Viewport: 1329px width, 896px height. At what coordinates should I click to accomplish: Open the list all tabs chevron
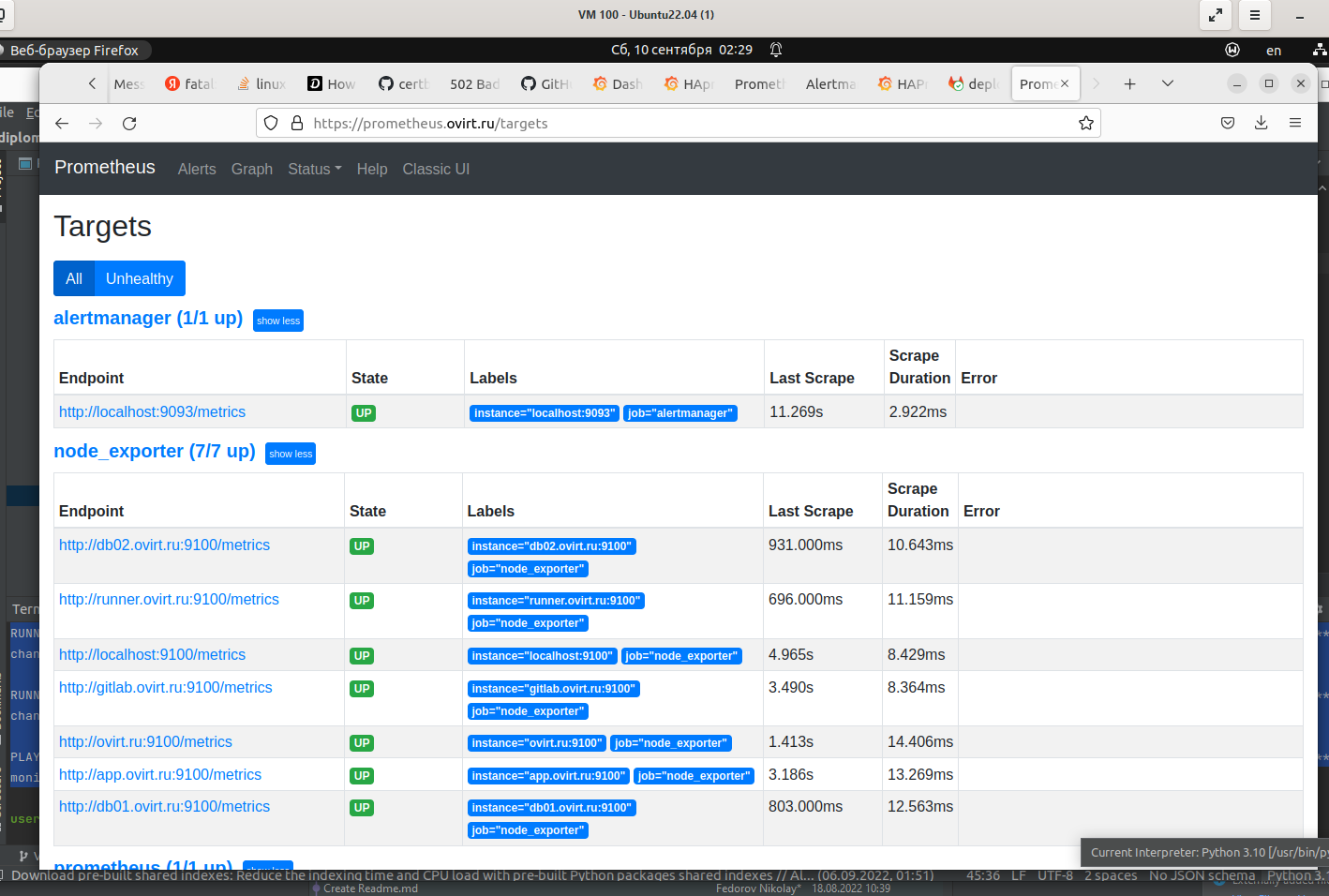(1168, 83)
